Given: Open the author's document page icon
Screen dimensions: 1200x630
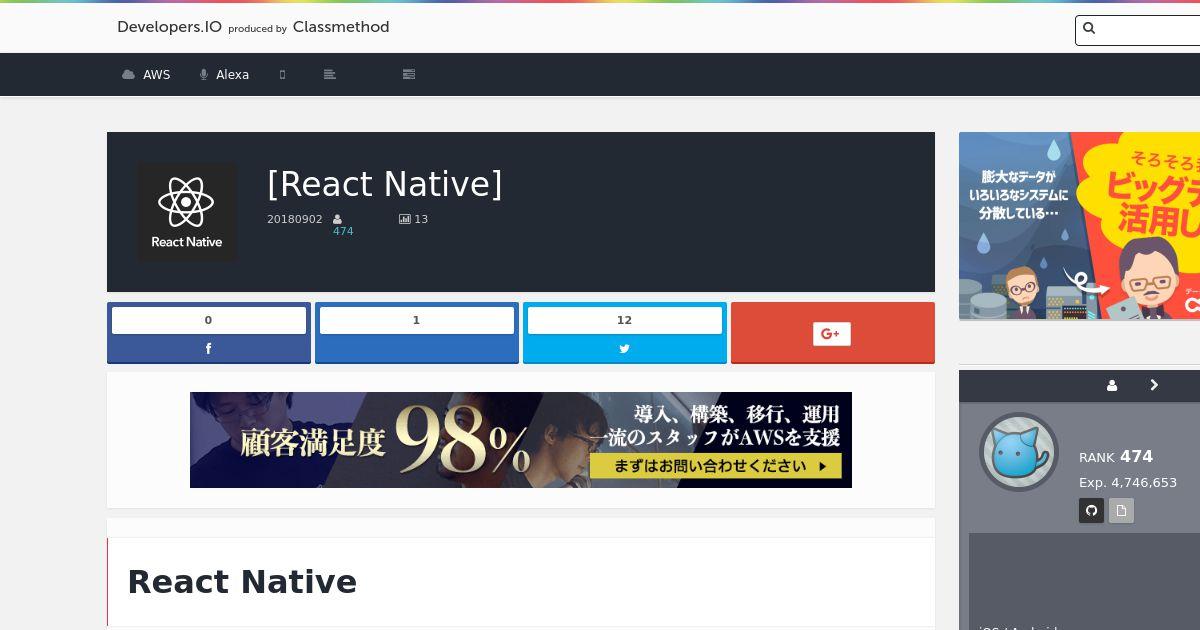Looking at the screenshot, I should (1121, 511).
